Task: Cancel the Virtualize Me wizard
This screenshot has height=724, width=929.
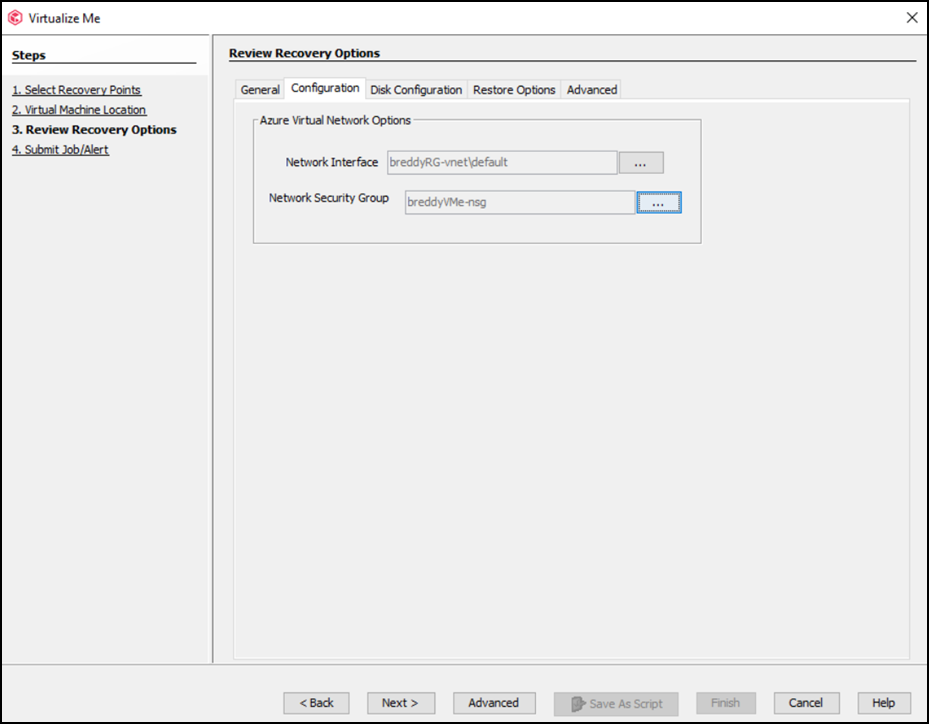Action: [x=806, y=702]
